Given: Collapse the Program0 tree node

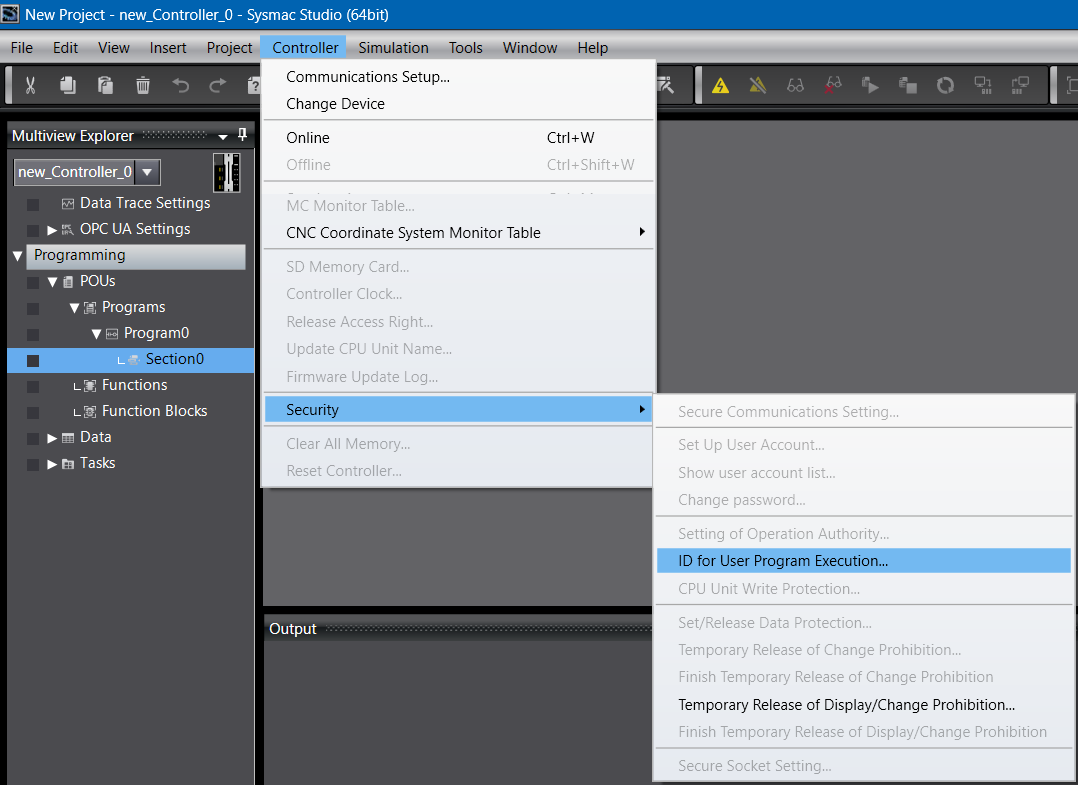Looking at the screenshot, I should pyautogui.click(x=96, y=334).
